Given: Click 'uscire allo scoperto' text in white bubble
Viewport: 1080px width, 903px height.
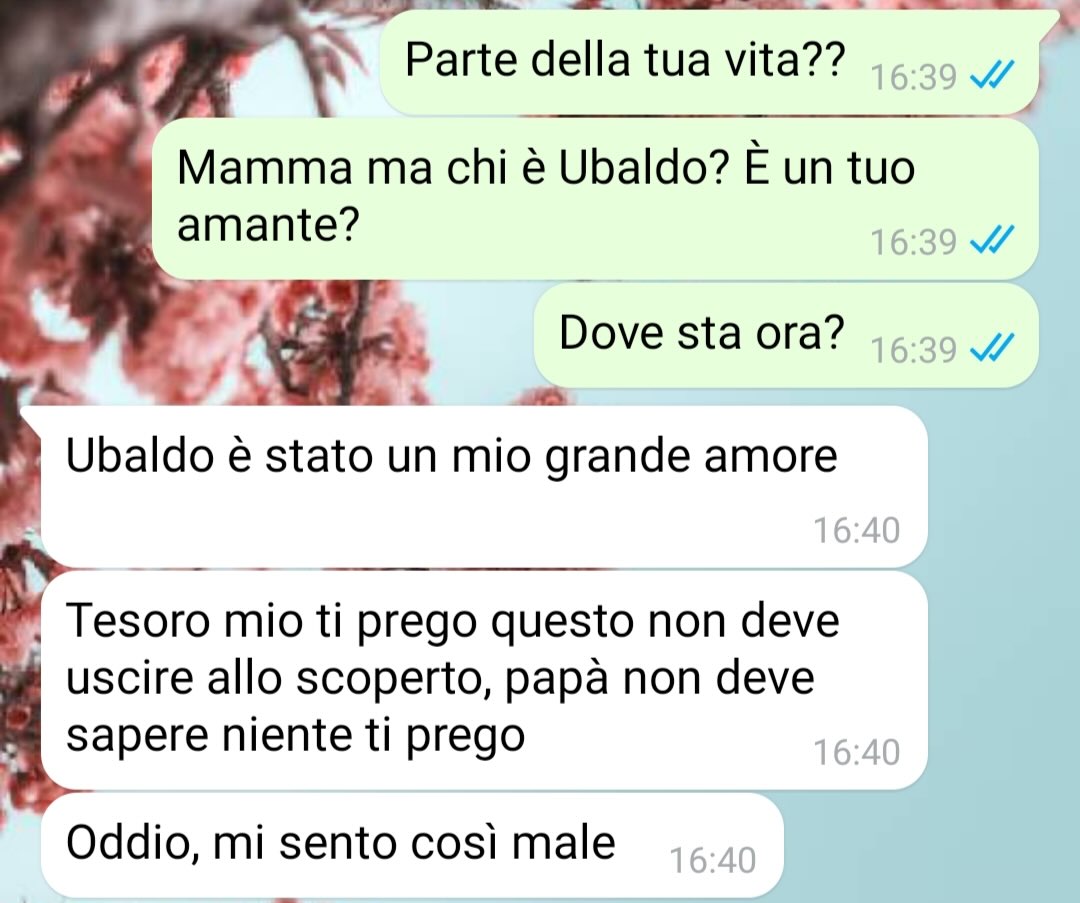Looking at the screenshot, I should tap(278, 678).
